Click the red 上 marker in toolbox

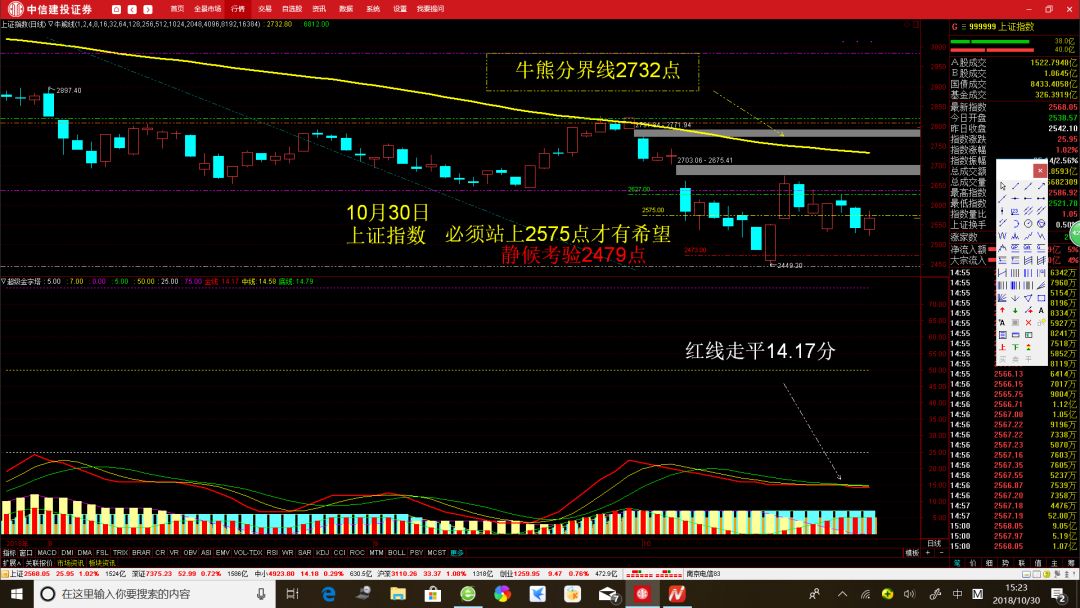[1003, 347]
